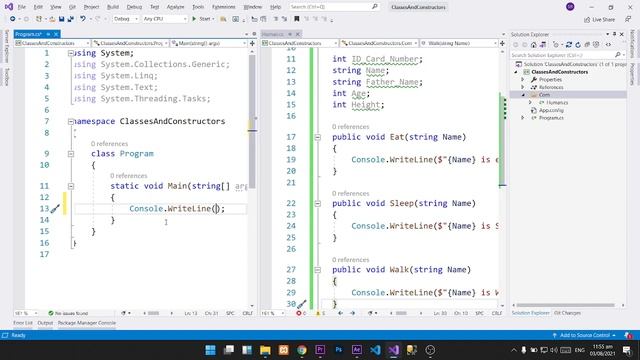The width and height of the screenshot is (640, 360).
Task: Expand the Program.cs node in Solution Explorer
Action: [x=522, y=118]
